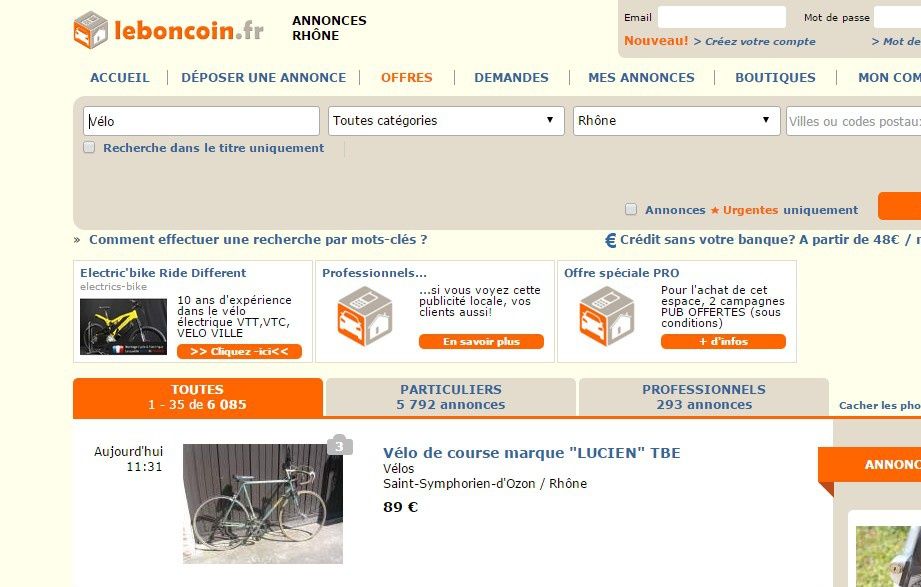Image resolution: width=921 pixels, height=587 pixels.
Task: Open the electric bike ad thumbnail
Action: tap(123, 327)
